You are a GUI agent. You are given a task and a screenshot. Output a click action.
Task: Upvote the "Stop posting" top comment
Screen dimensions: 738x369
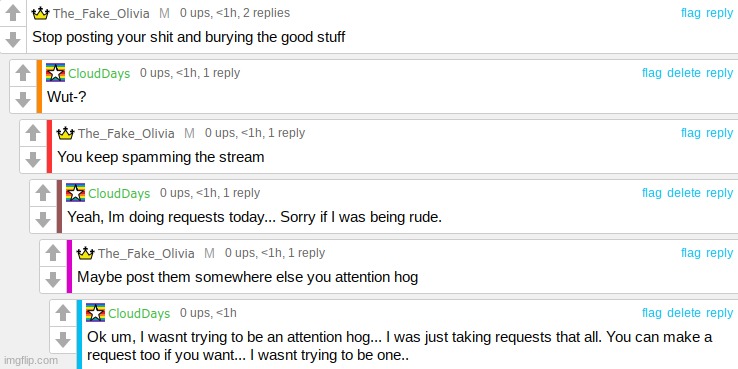pyautogui.click(x=13, y=13)
